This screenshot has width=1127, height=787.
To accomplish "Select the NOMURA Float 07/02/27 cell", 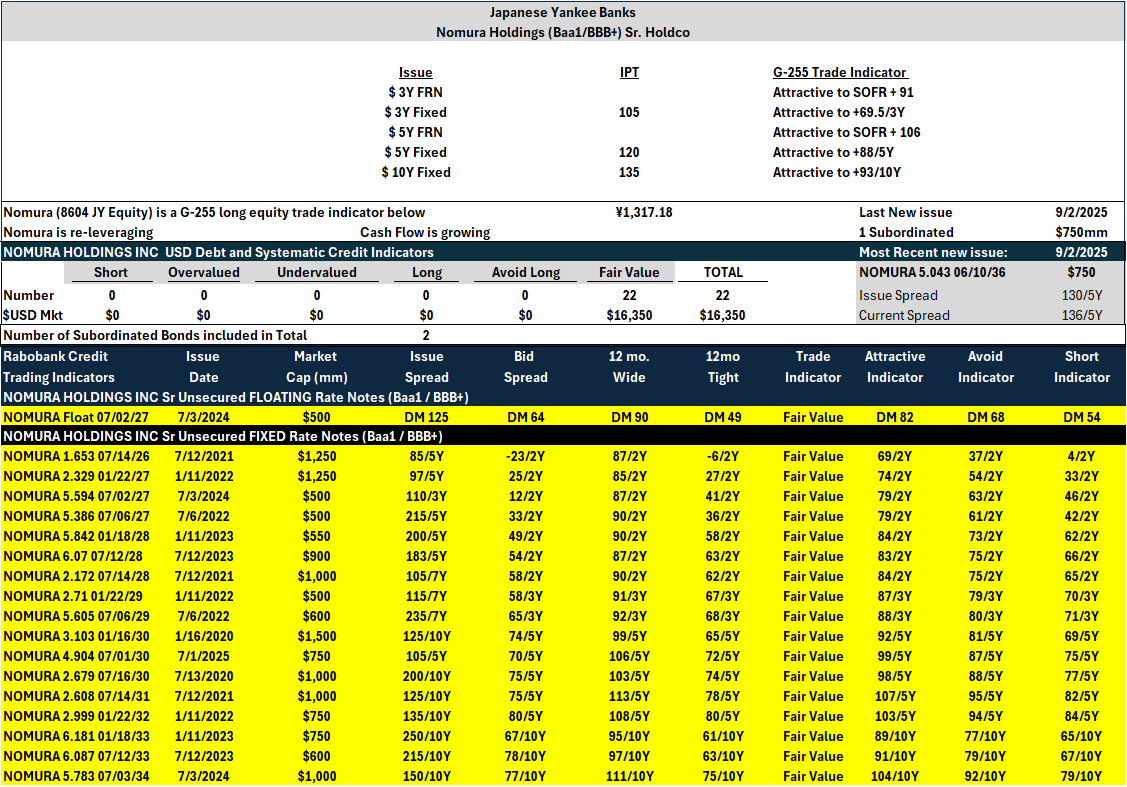I will 75,417.
